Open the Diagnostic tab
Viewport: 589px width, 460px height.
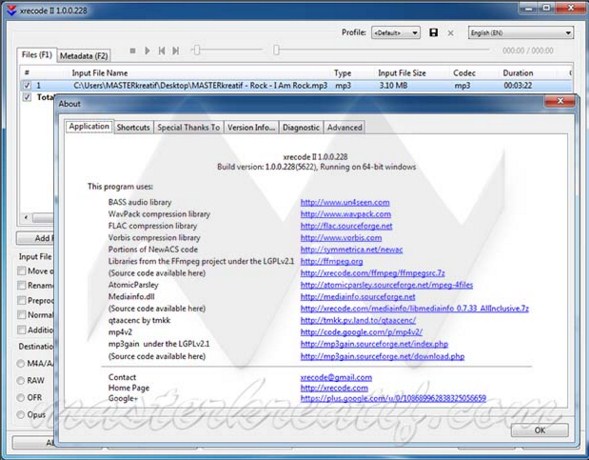pyautogui.click(x=301, y=127)
